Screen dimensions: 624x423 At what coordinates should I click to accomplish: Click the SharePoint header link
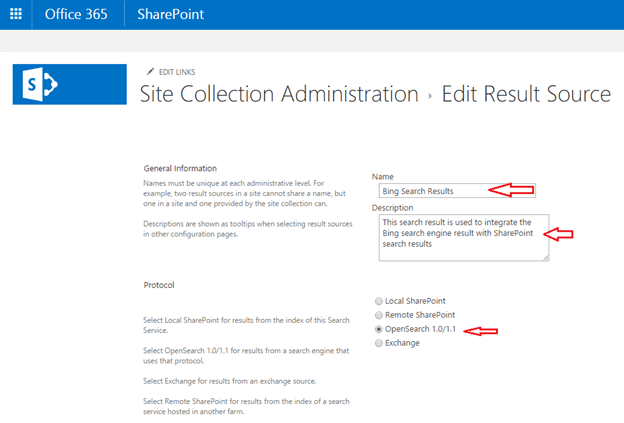coord(172,14)
